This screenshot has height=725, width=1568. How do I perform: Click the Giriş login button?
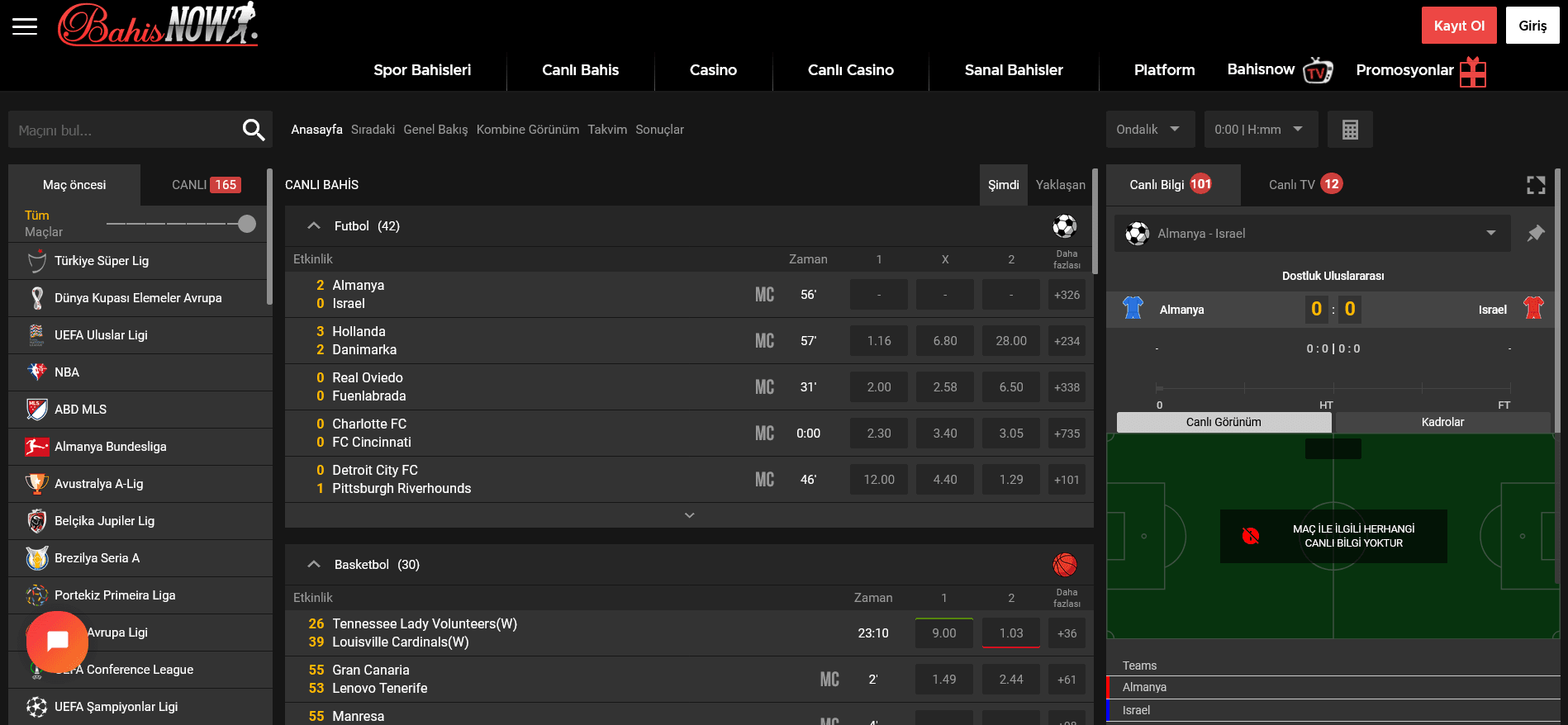pyautogui.click(x=1532, y=26)
